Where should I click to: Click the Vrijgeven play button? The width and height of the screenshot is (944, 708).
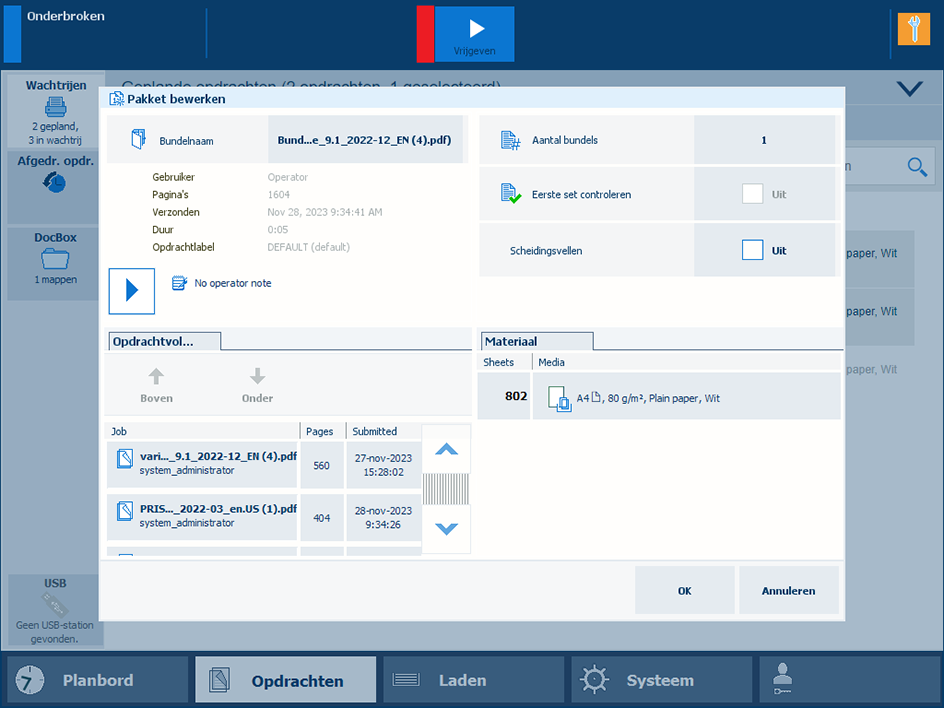click(475, 33)
